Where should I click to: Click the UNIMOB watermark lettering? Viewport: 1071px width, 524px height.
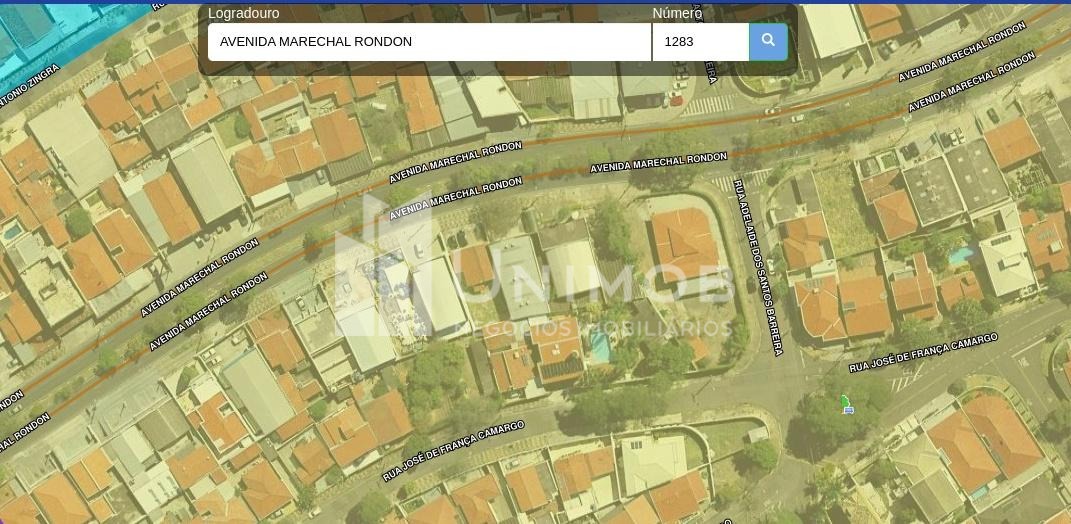[x=600, y=285]
